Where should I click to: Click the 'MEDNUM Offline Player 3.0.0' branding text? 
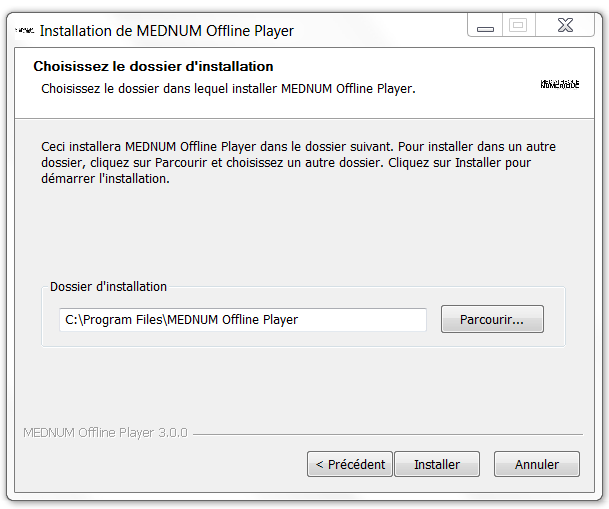pos(105,434)
